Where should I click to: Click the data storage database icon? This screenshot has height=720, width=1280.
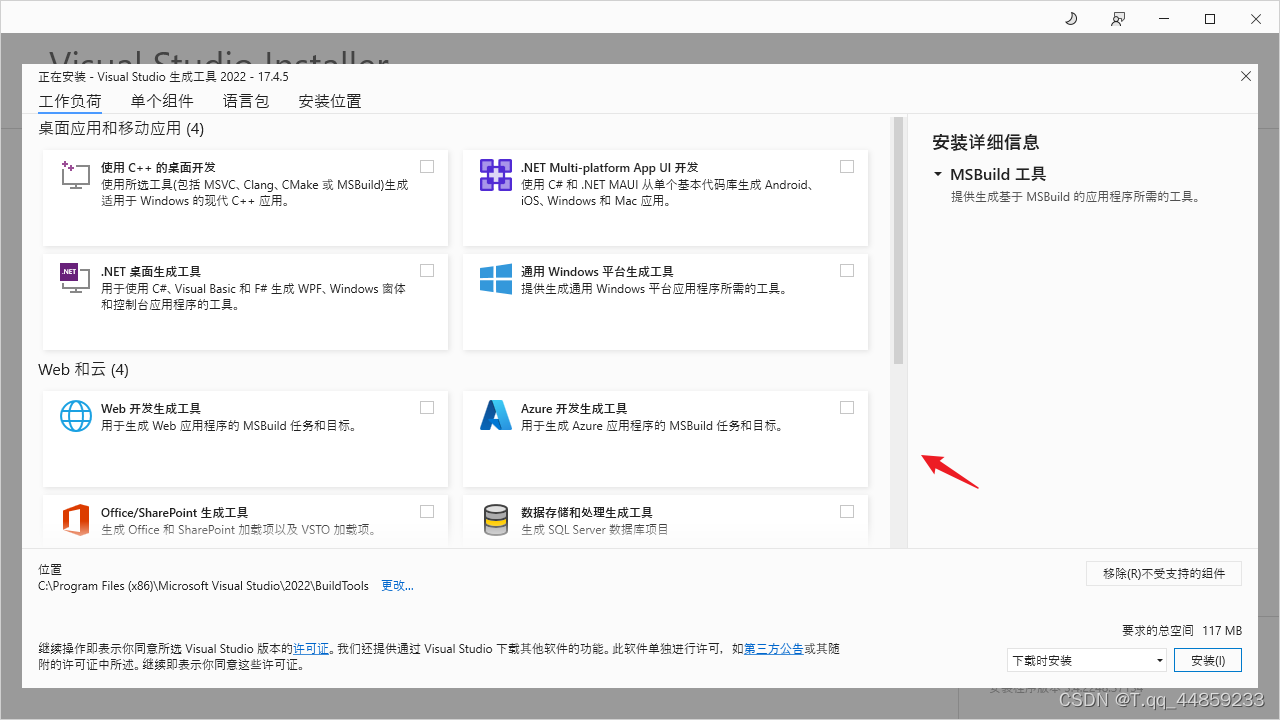tap(496, 520)
